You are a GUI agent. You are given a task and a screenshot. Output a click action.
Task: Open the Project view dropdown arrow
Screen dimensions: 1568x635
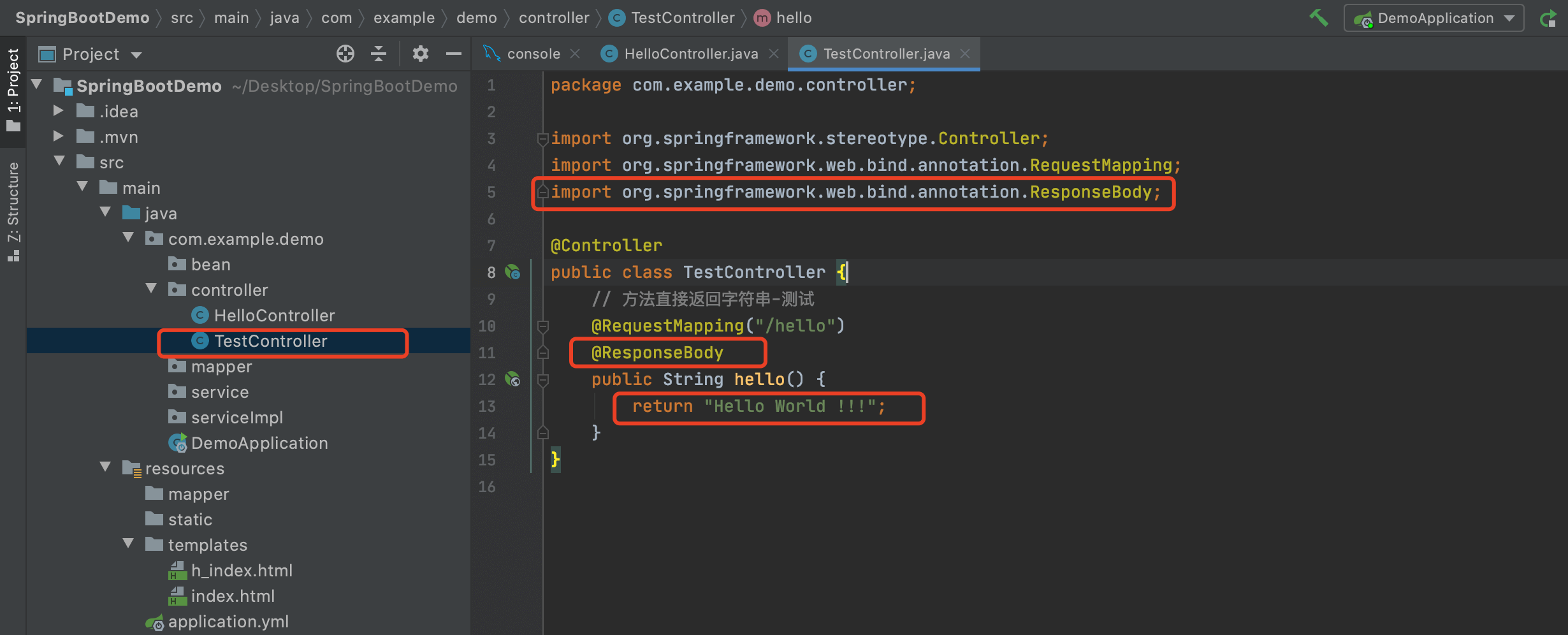tap(136, 55)
